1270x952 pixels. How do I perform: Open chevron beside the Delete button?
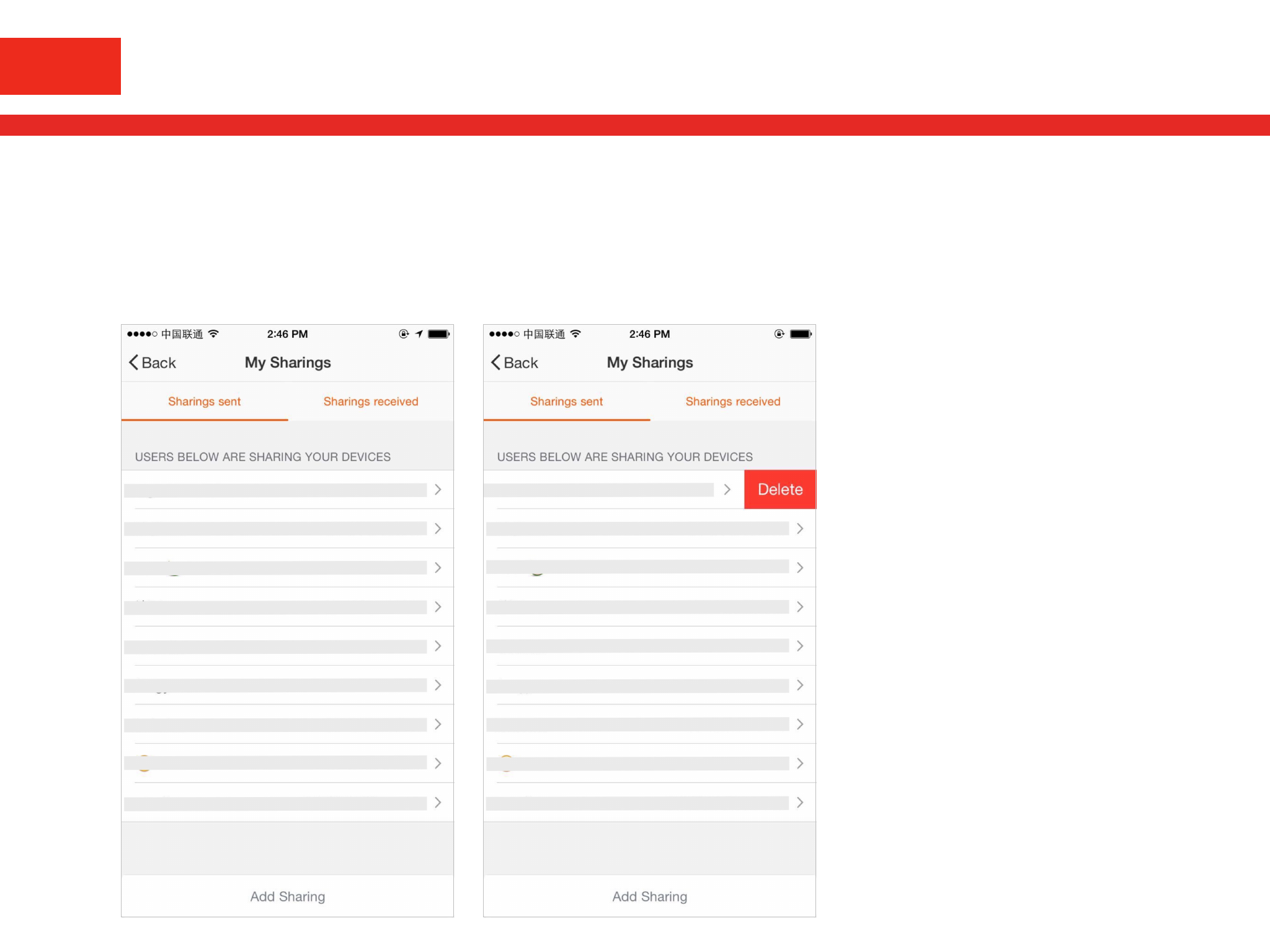(x=727, y=490)
